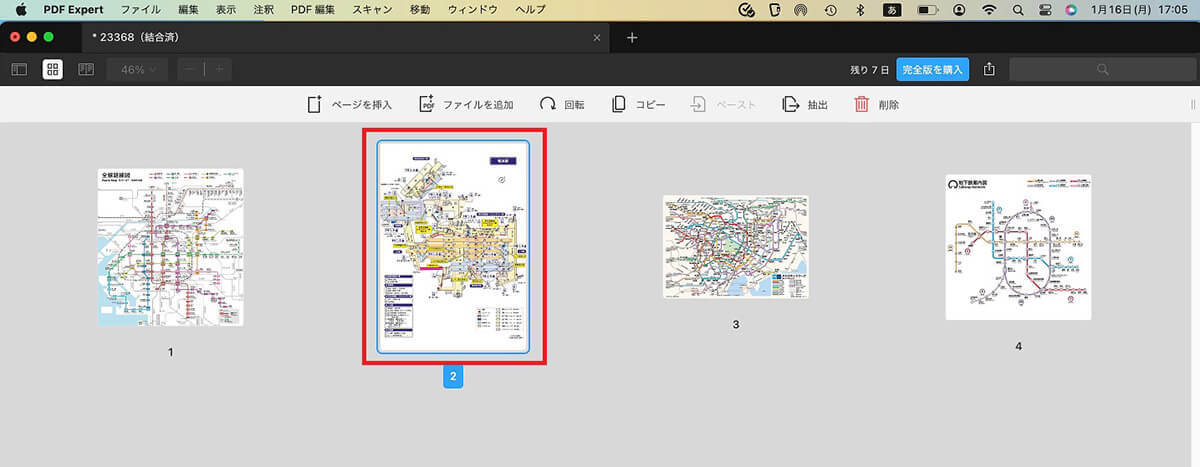The image size is (1200, 467).
Task: Select page 1 thumbnail
Action: [x=170, y=247]
